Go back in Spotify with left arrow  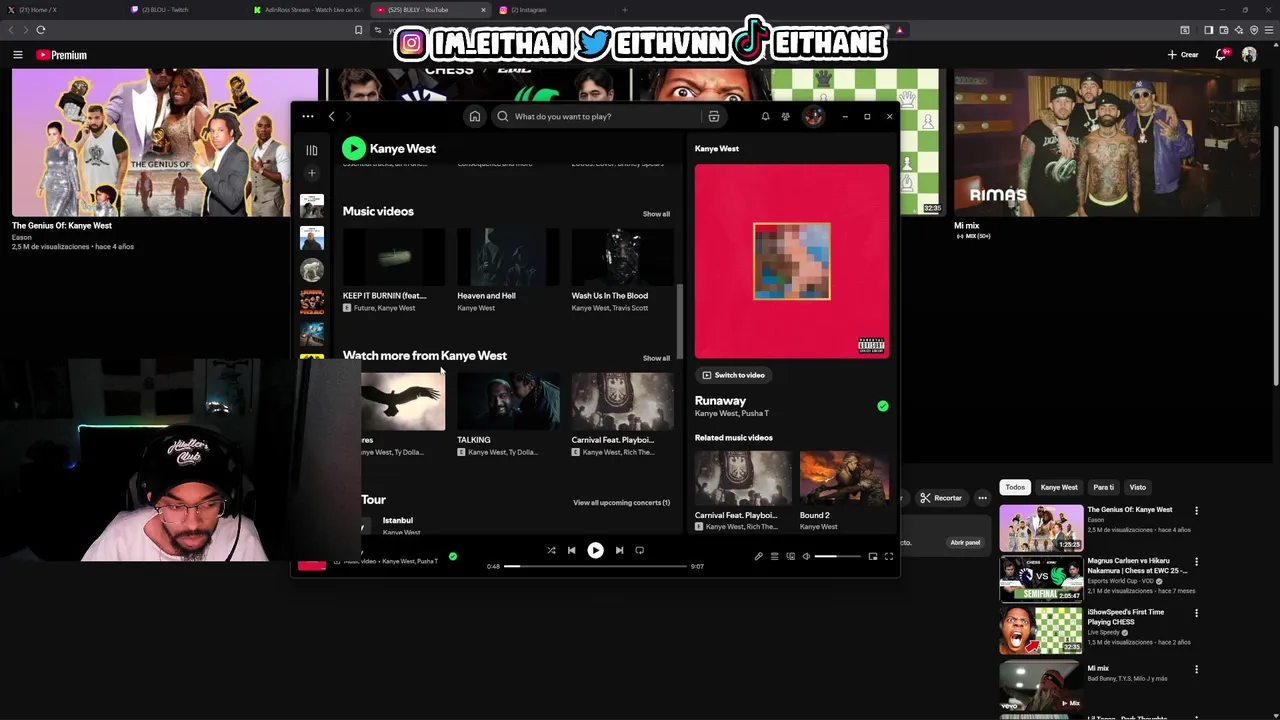click(332, 116)
